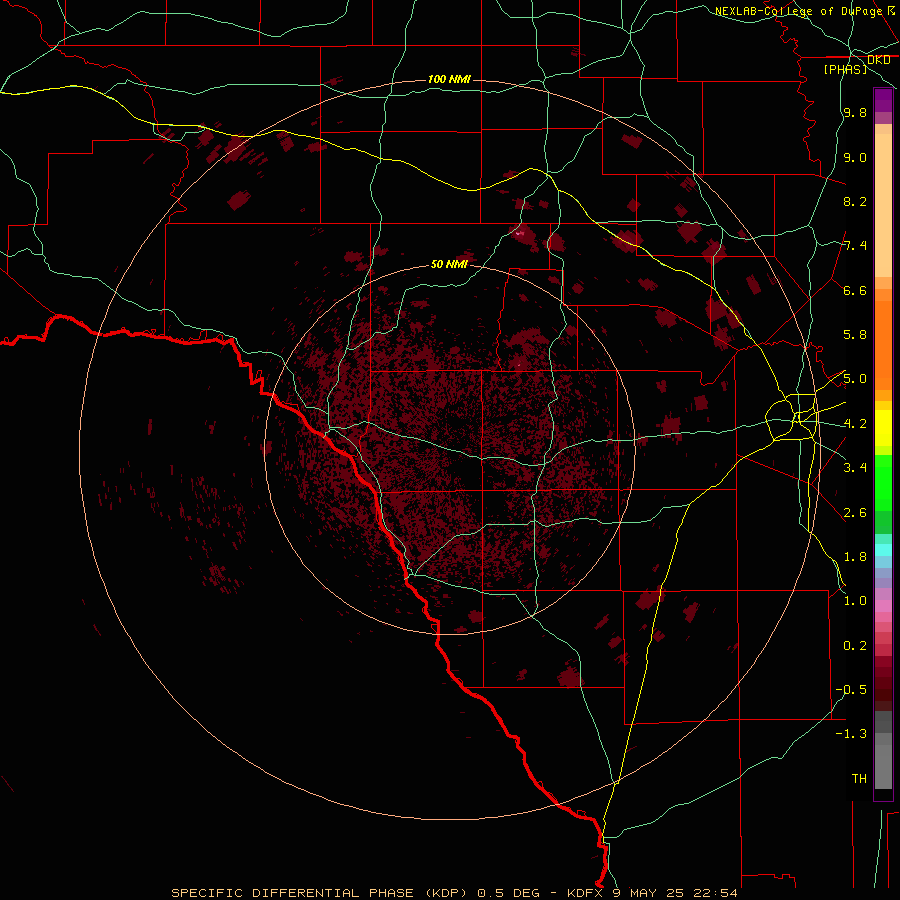Click the NEXLAB-College of DuPage header text

[x=798, y=11]
